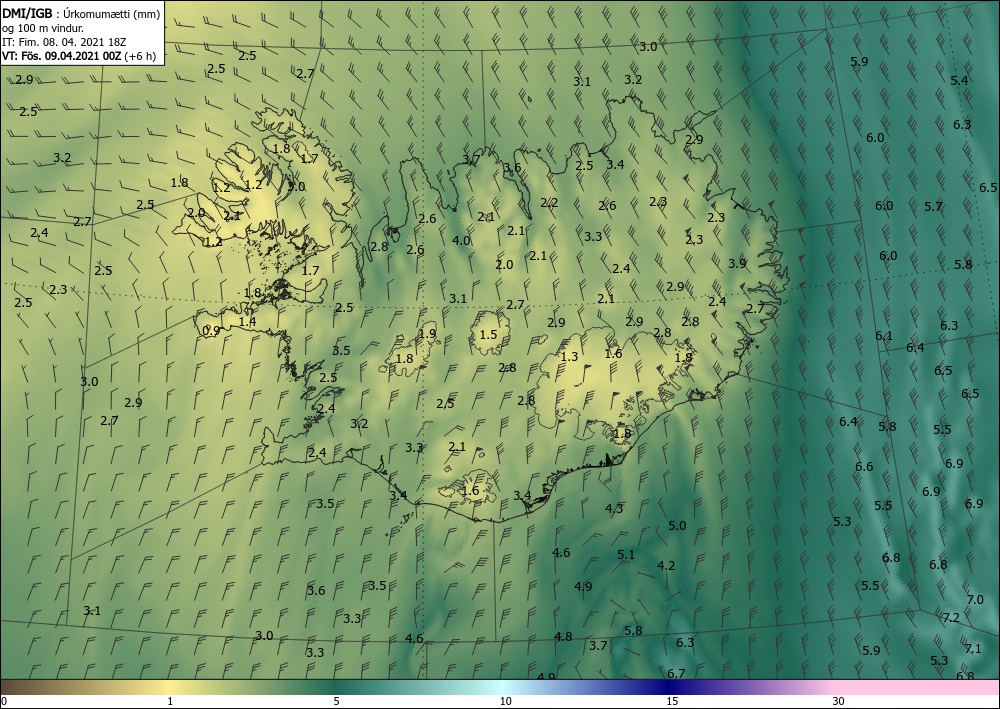Click the 'DMI/IGB : Úrkomumætti (mm)' title line

pos(81,15)
